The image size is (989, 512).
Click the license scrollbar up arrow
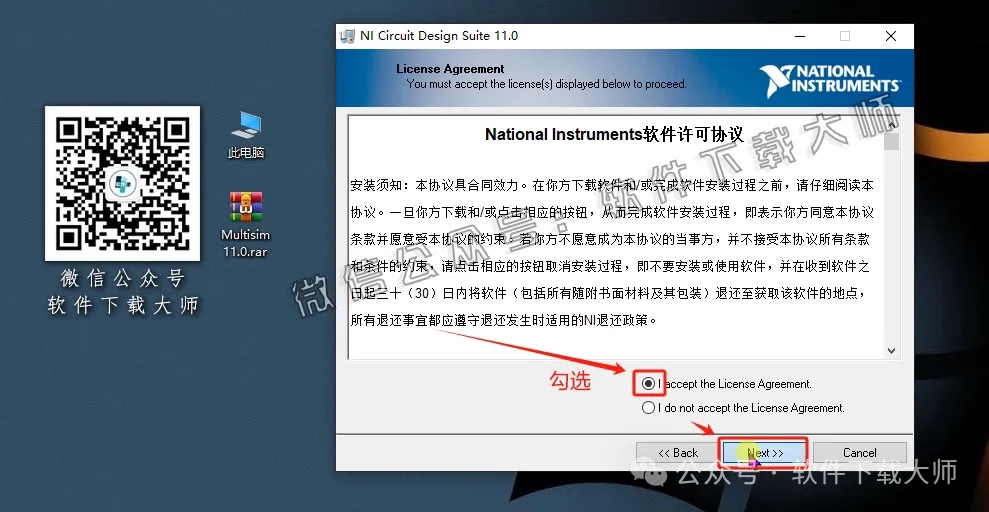point(891,125)
